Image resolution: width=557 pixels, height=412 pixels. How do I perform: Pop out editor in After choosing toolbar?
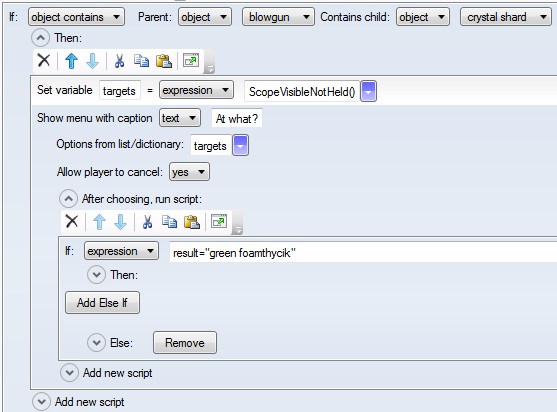[x=219, y=222]
